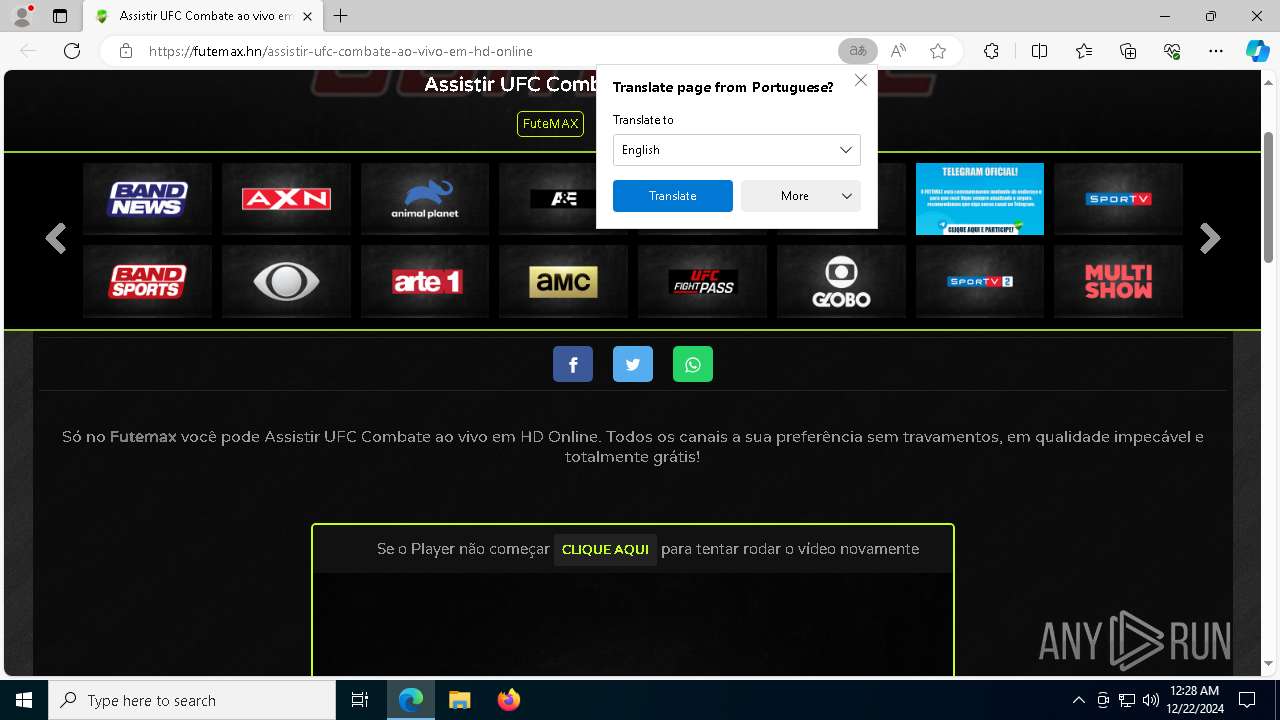Open a new tab

(x=341, y=16)
